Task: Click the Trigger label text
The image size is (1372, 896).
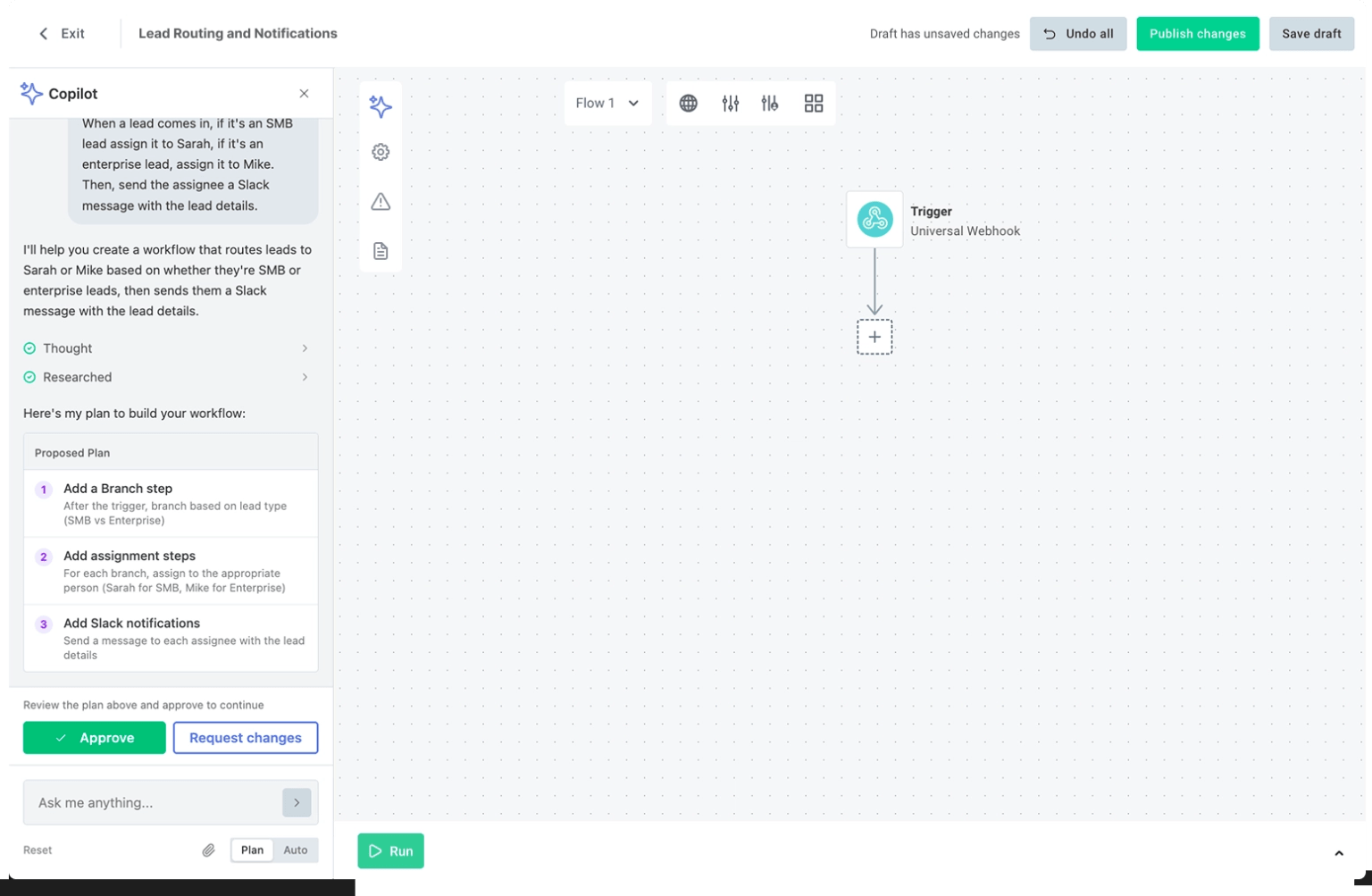Action: pos(931,212)
